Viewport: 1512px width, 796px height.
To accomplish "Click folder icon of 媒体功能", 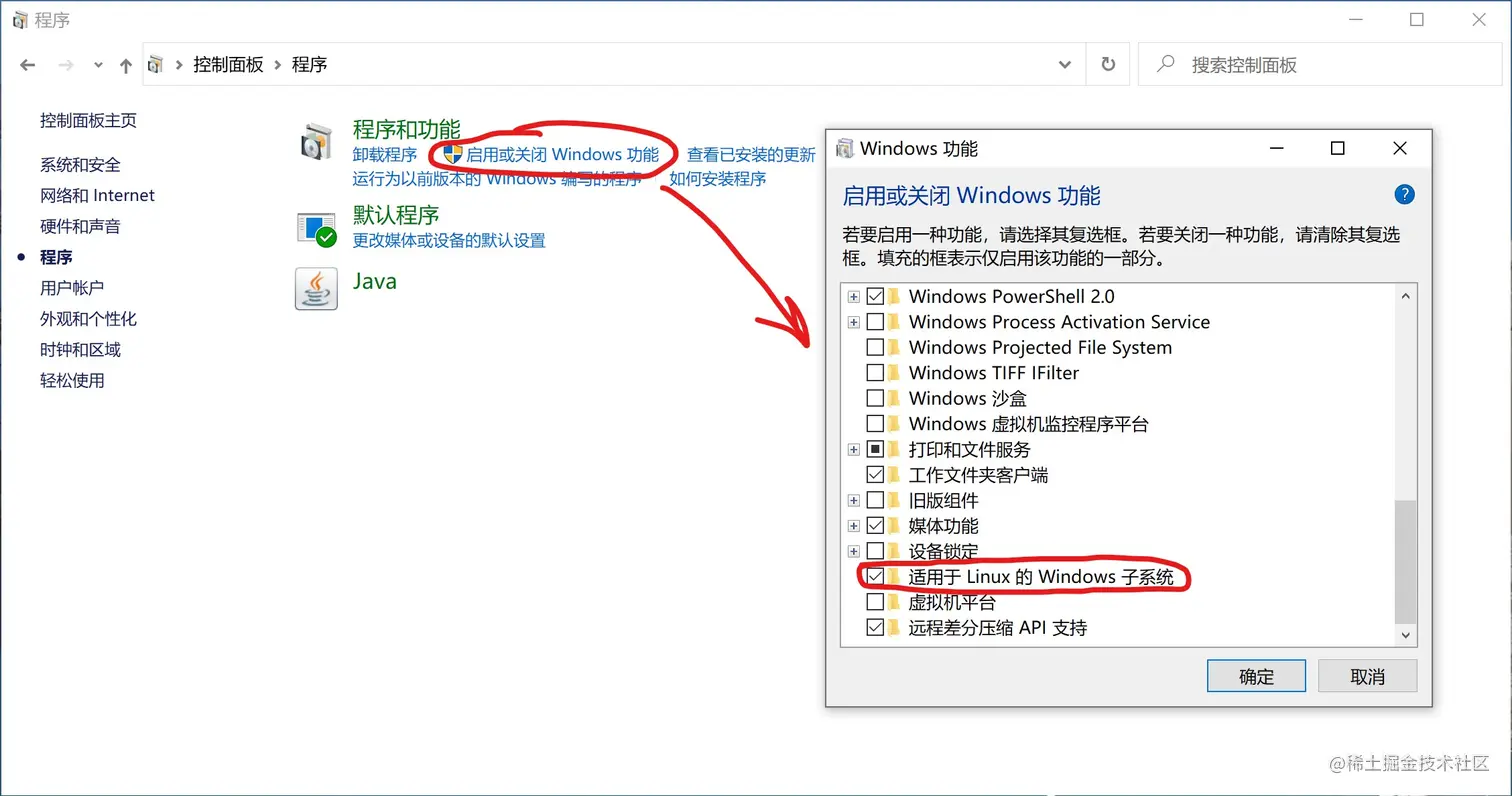I will [895, 525].
